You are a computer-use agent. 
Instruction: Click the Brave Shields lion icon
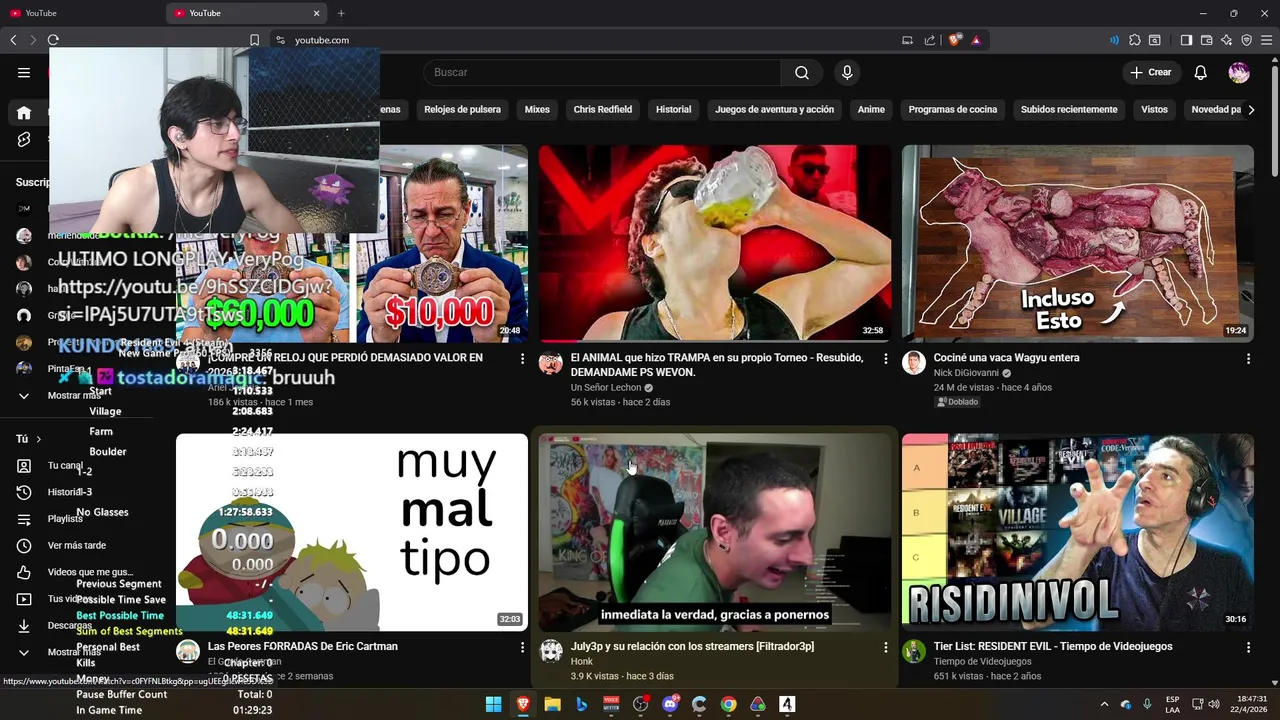tap(955, 40)
